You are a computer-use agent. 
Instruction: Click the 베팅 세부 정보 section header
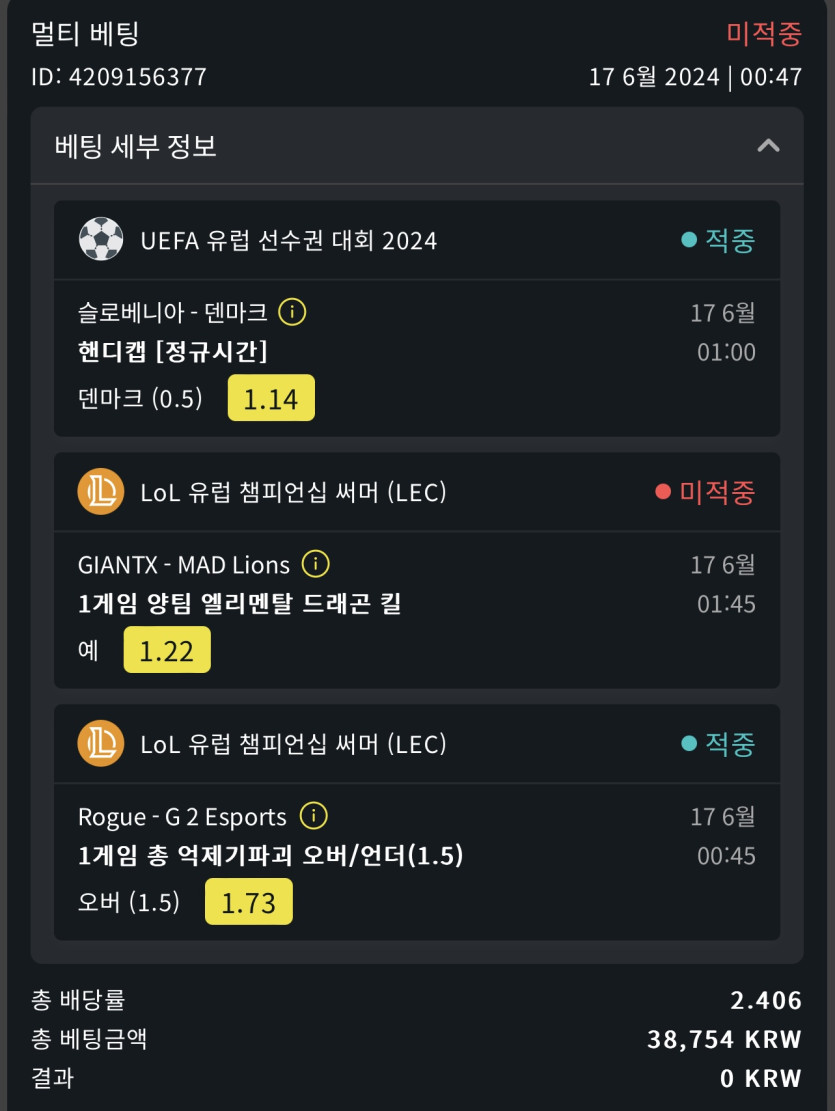click(136, 146)
